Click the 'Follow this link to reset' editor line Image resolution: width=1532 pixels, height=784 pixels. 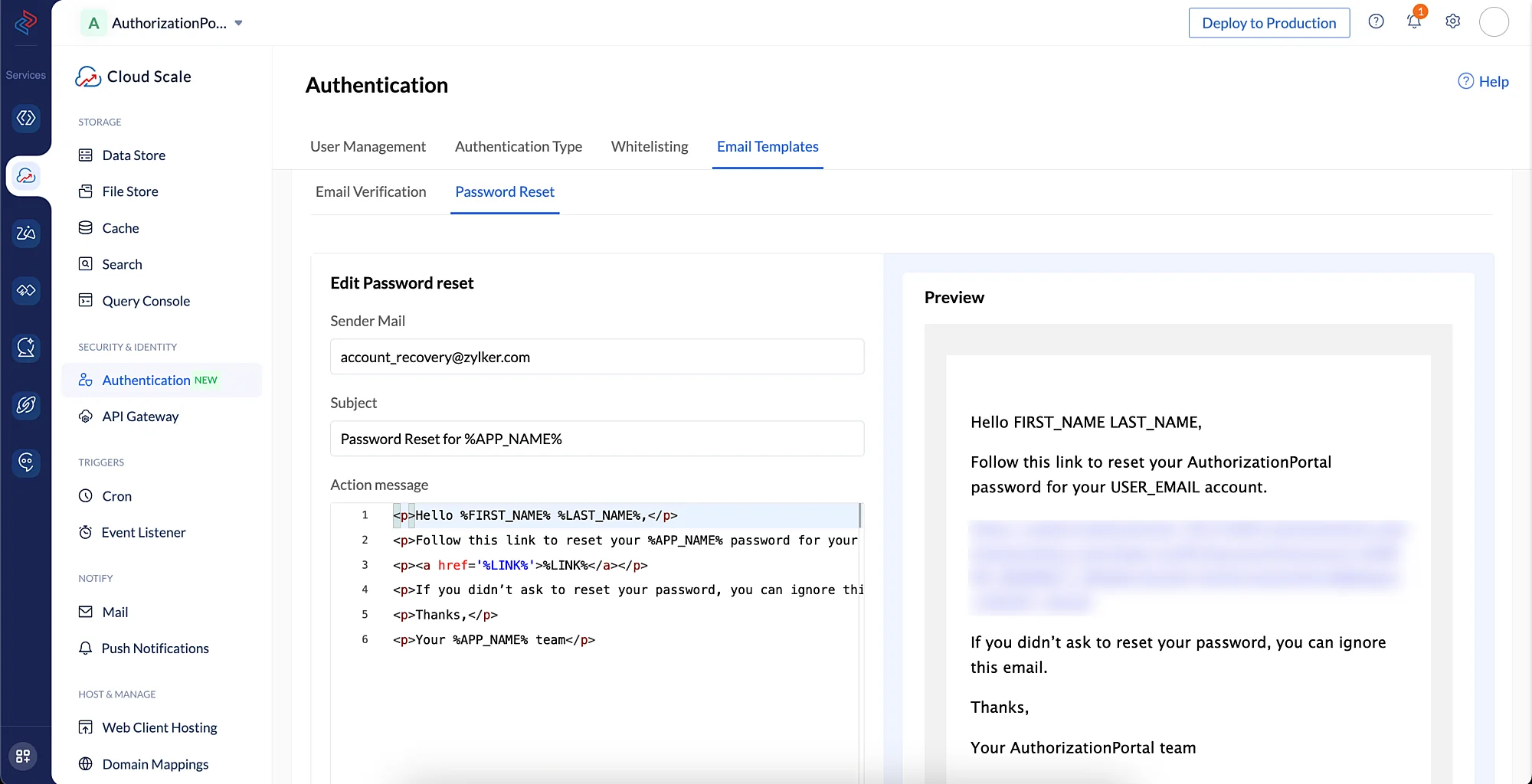click(625, 541)
